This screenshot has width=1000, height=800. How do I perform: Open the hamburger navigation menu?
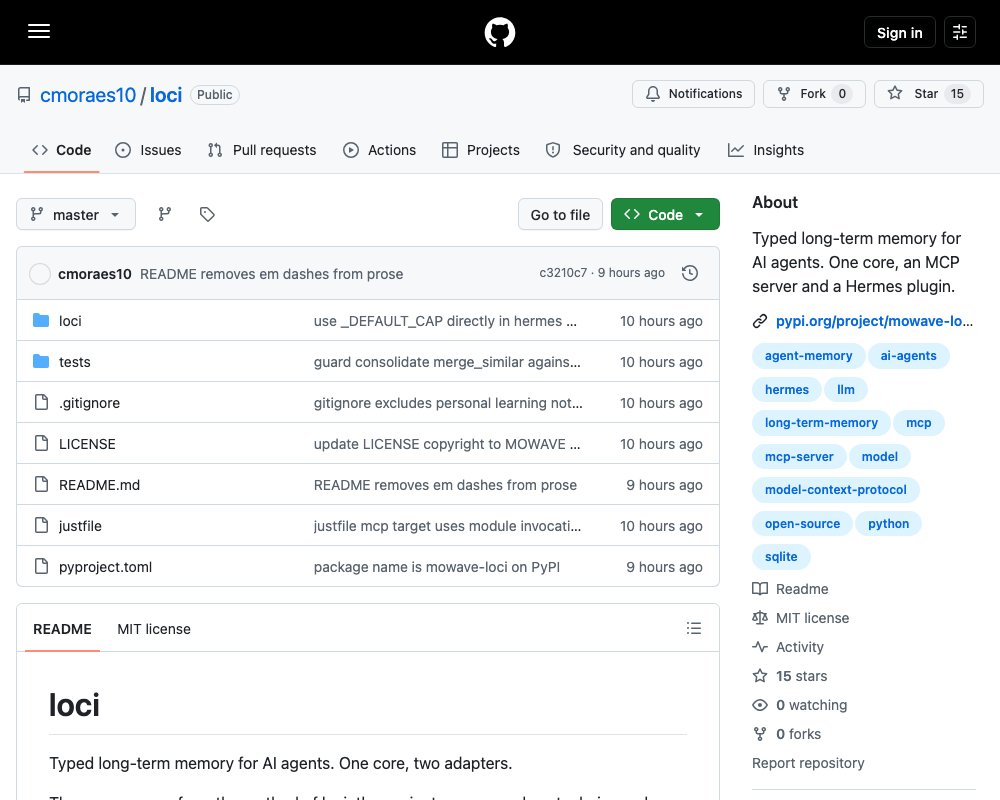pos(39,32)
